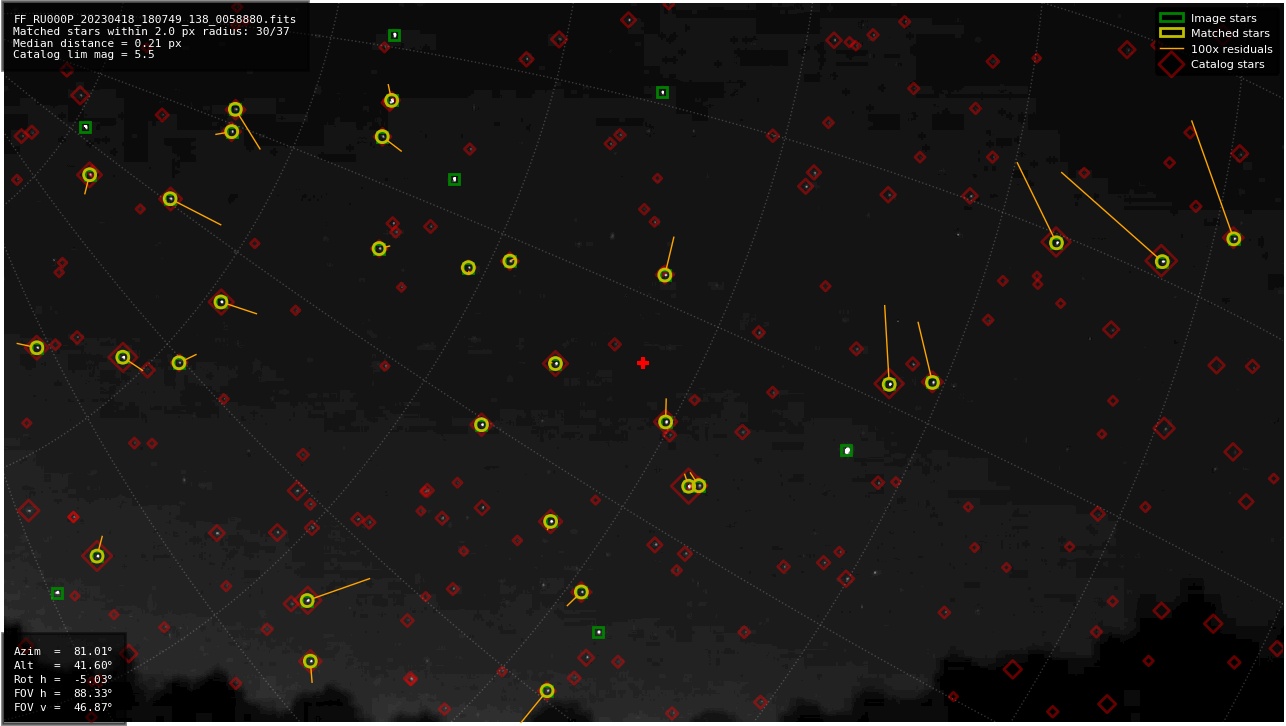Viewport: 1286px width, 726px height.
Task: Click the FOV v = 46.87° readout
Action: click(63, 707)
